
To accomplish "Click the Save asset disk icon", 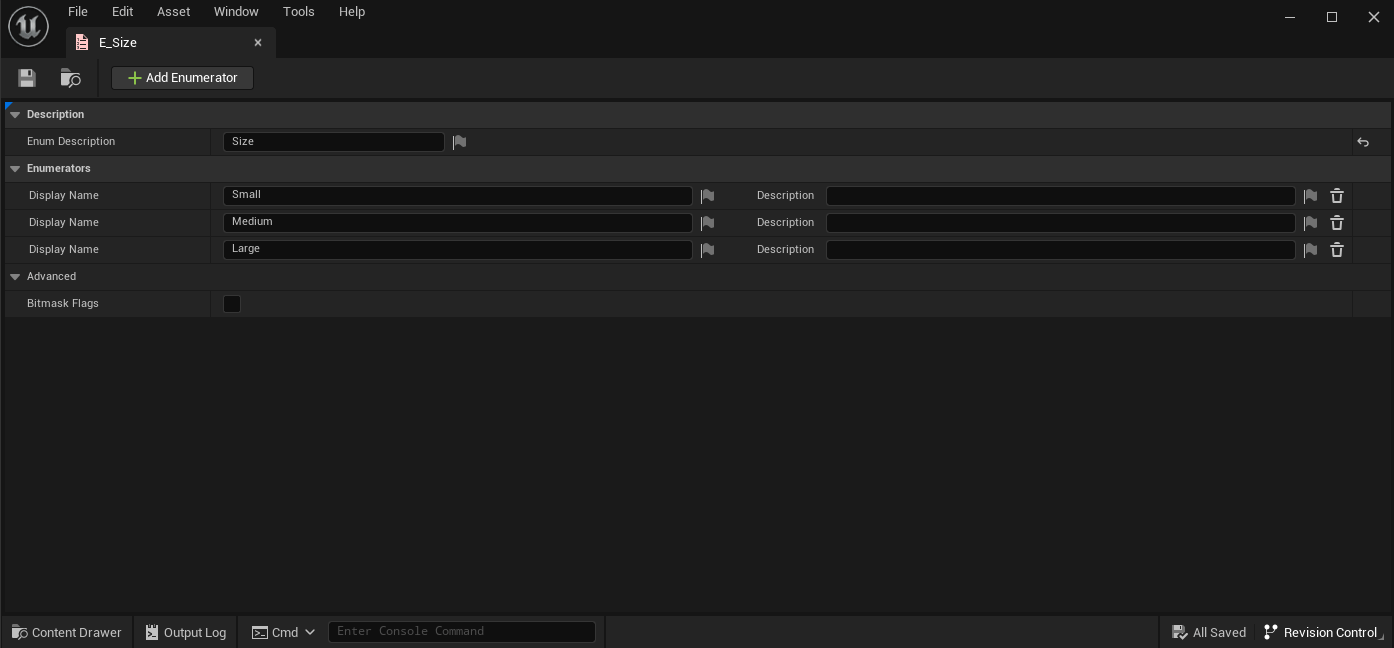I will click(27, 78).
